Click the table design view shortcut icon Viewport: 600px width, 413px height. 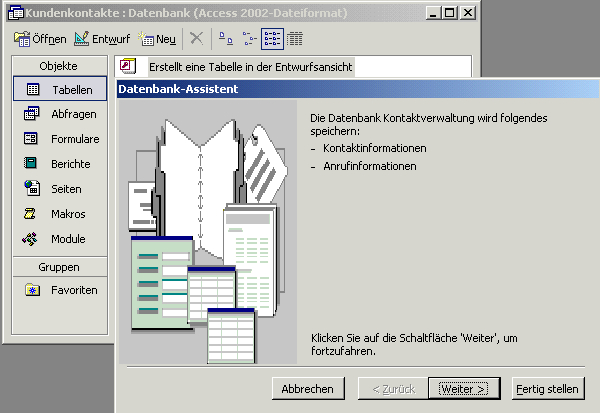click(x=128, y=66)
